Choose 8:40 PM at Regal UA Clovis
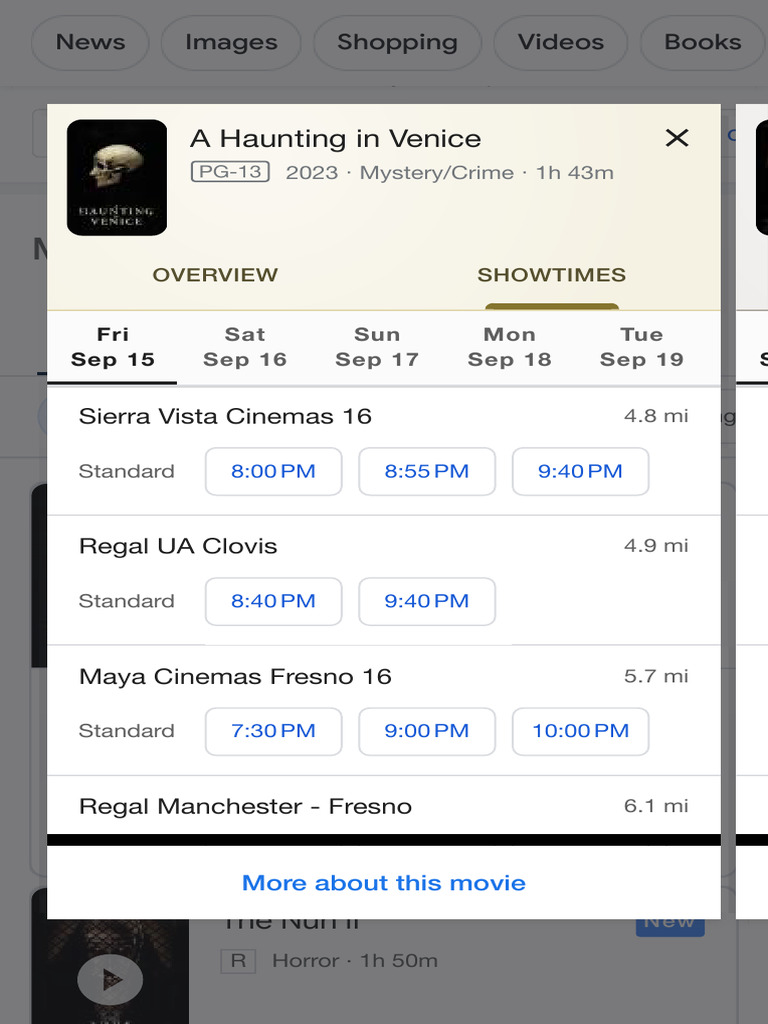The image size is (768, 1024). (273, 602)
